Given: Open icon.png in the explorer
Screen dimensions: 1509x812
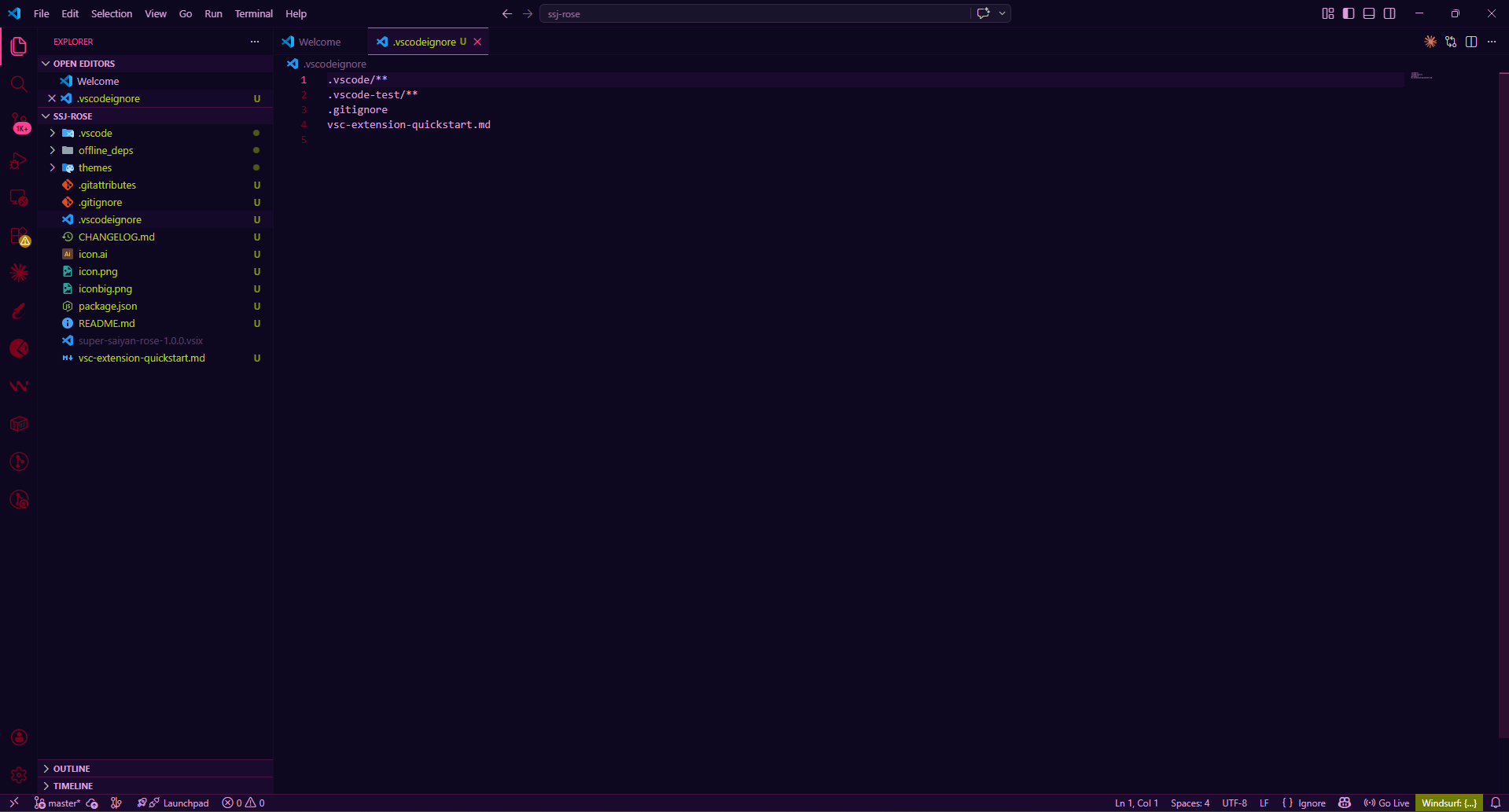Looking at the screenshot, I should pos(155,272).
